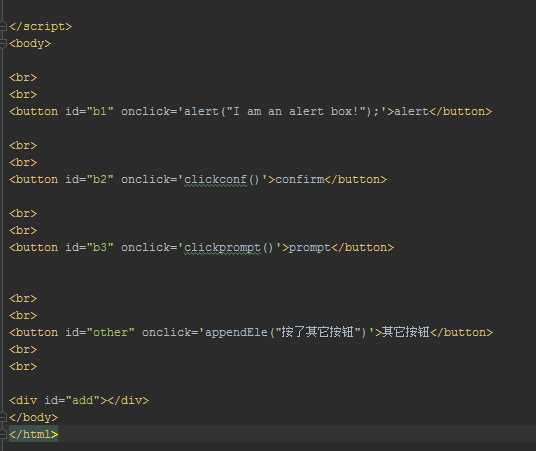Image resolution: width=536 pixels, height=451 pixels.
Task: Toggle the fold marker beside </body>
Action: click(x=3, y=417)
